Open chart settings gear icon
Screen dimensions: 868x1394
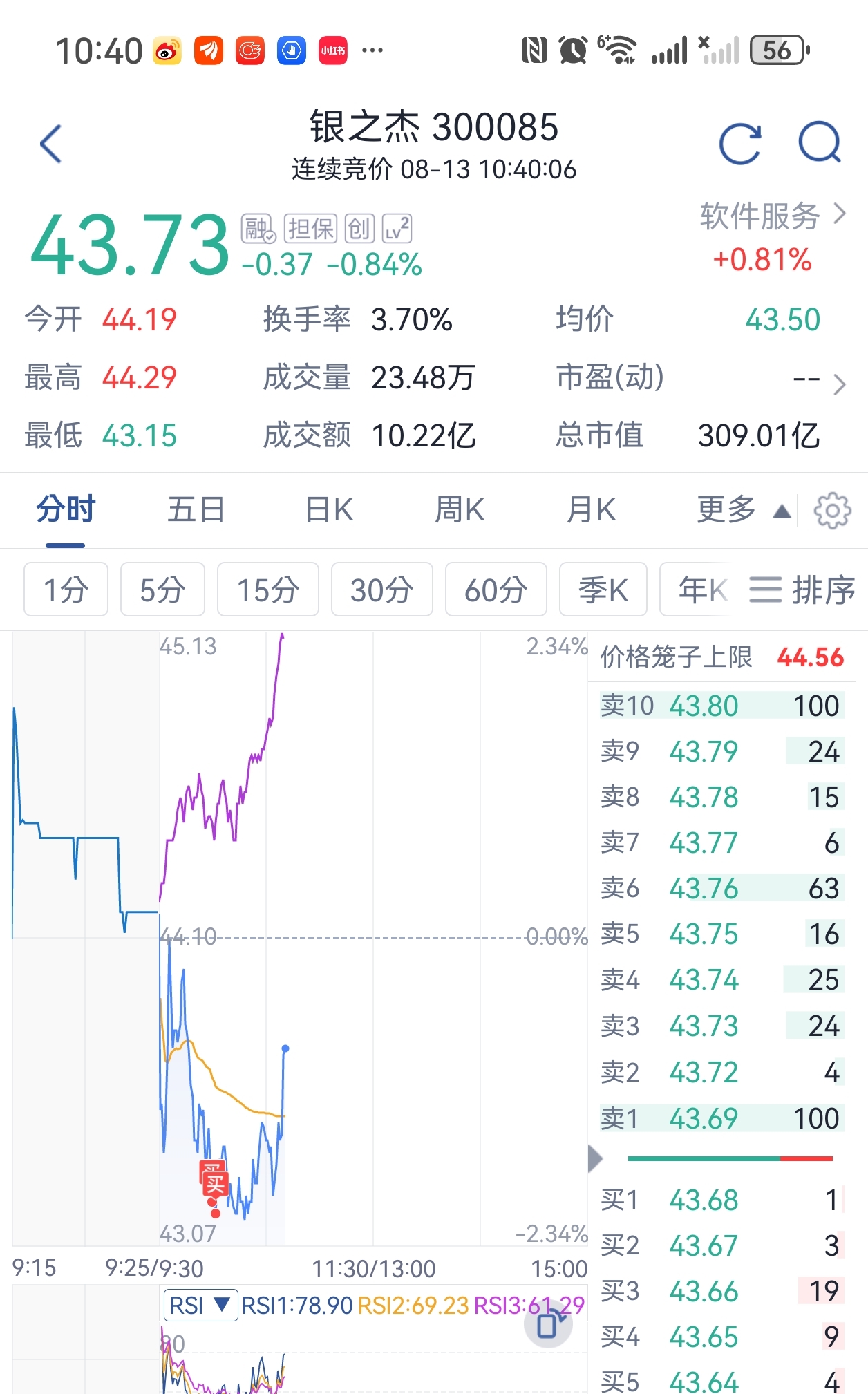(832, 511)
